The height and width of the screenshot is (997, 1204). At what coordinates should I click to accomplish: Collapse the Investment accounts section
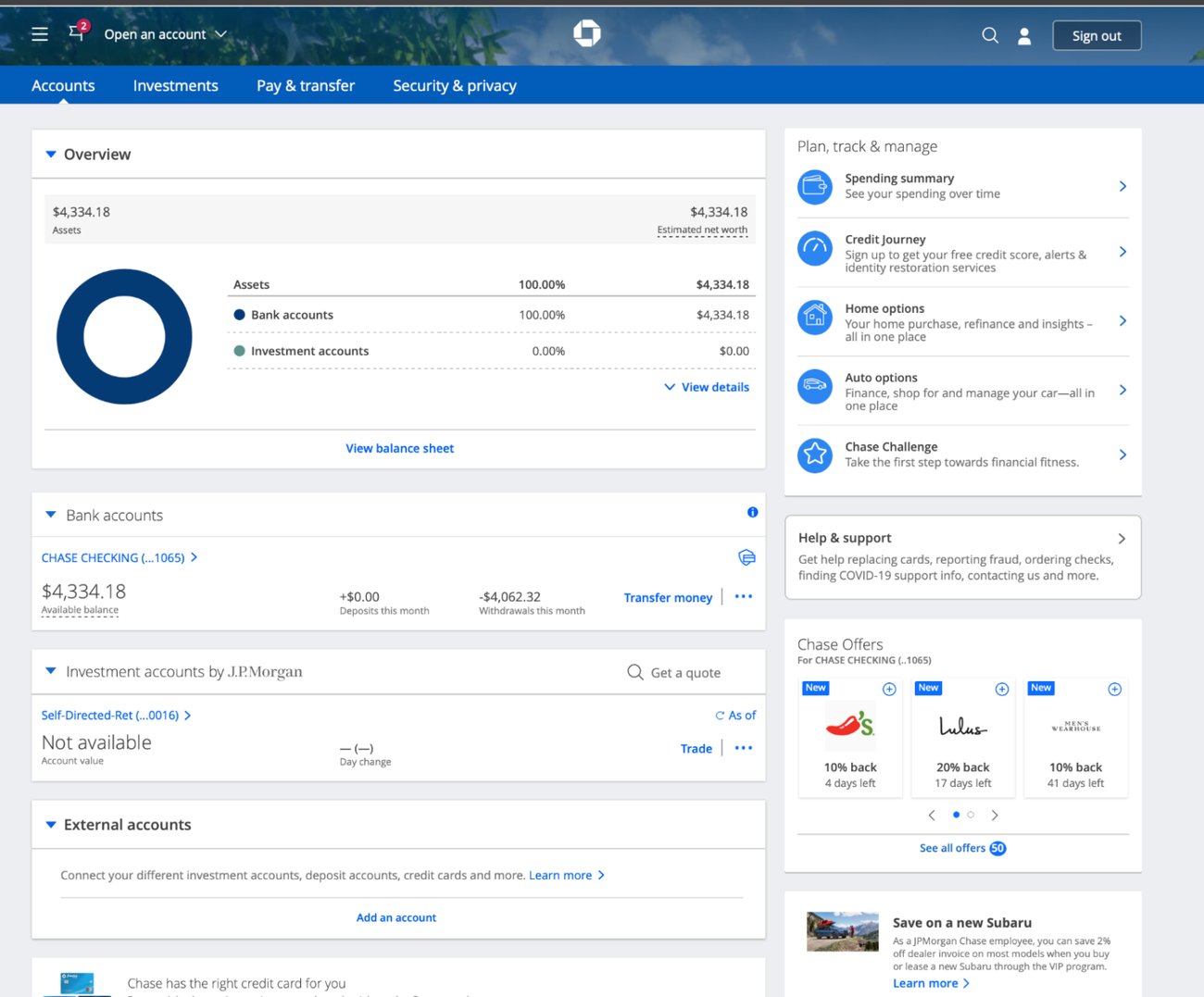point(51,671)
